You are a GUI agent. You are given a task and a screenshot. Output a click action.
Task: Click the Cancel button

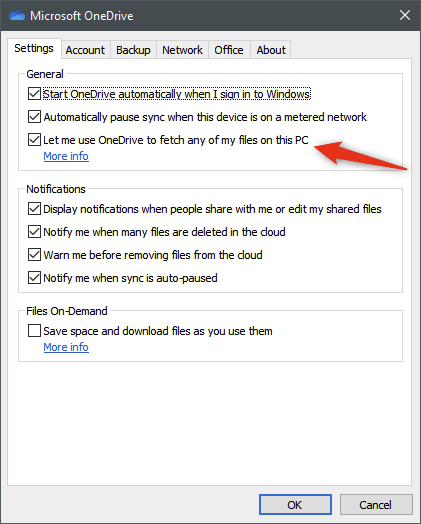click(x=376, y=505)
